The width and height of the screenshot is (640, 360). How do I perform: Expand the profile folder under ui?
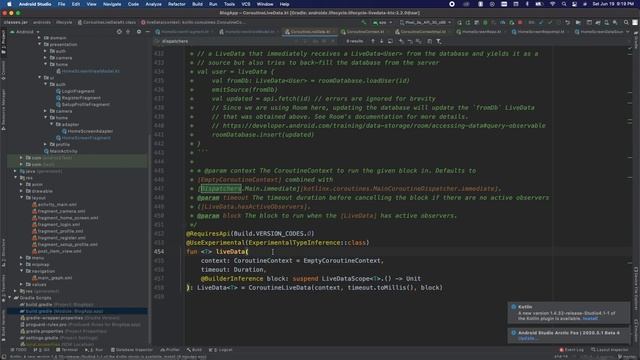click(x=45, y=144)
